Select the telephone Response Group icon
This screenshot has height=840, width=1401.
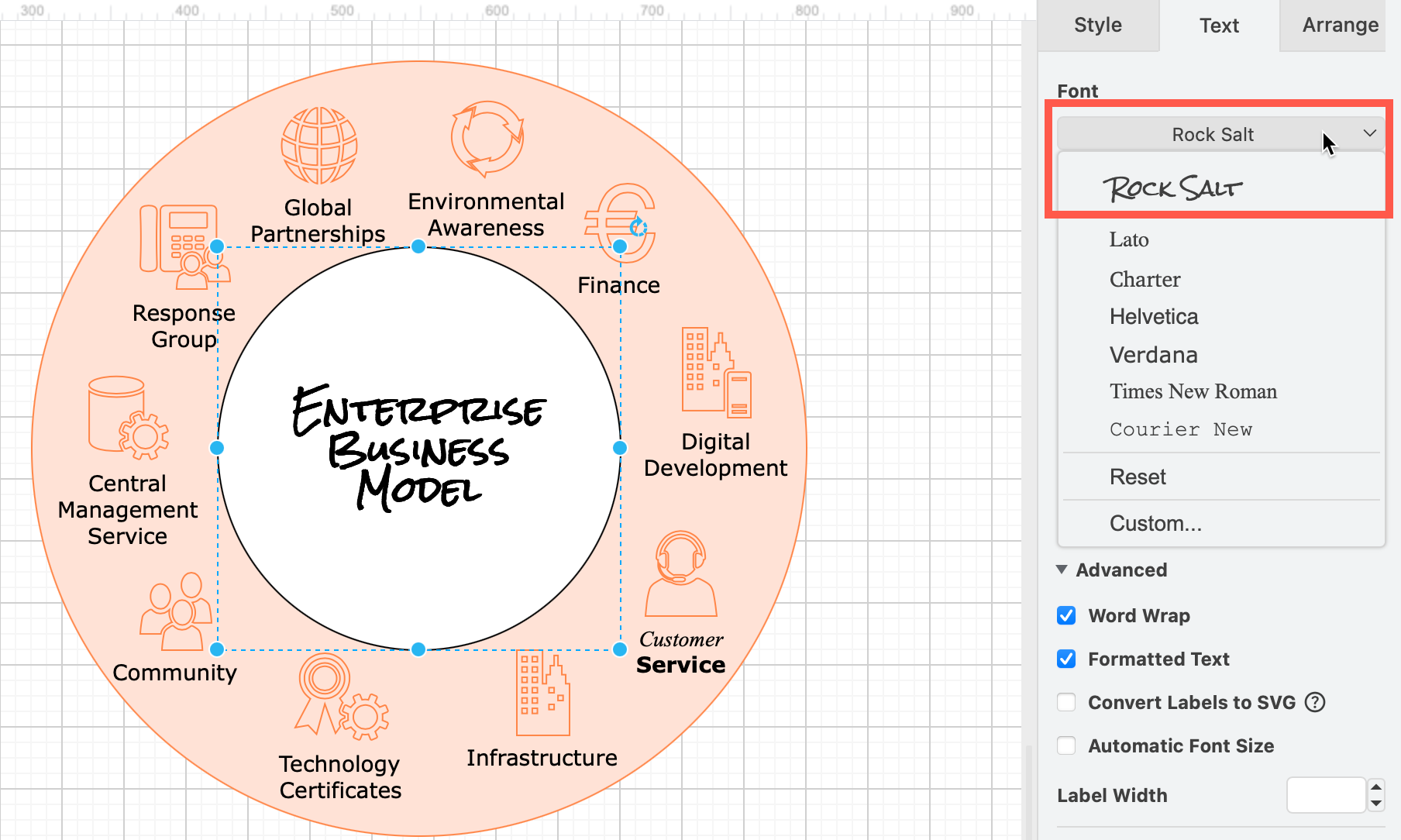[184, 246]
